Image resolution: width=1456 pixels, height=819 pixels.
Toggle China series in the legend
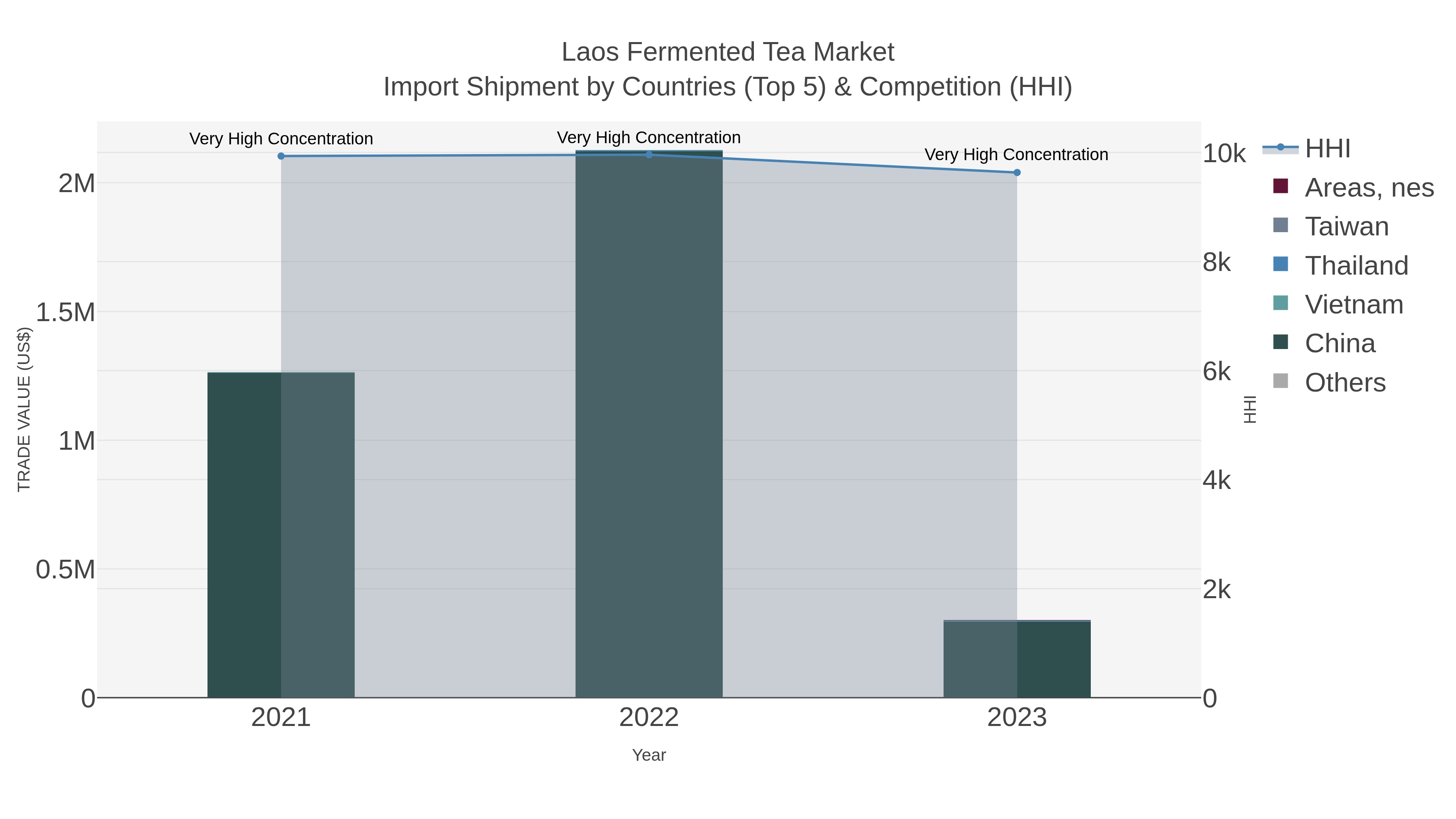(x=1324, y=344)
